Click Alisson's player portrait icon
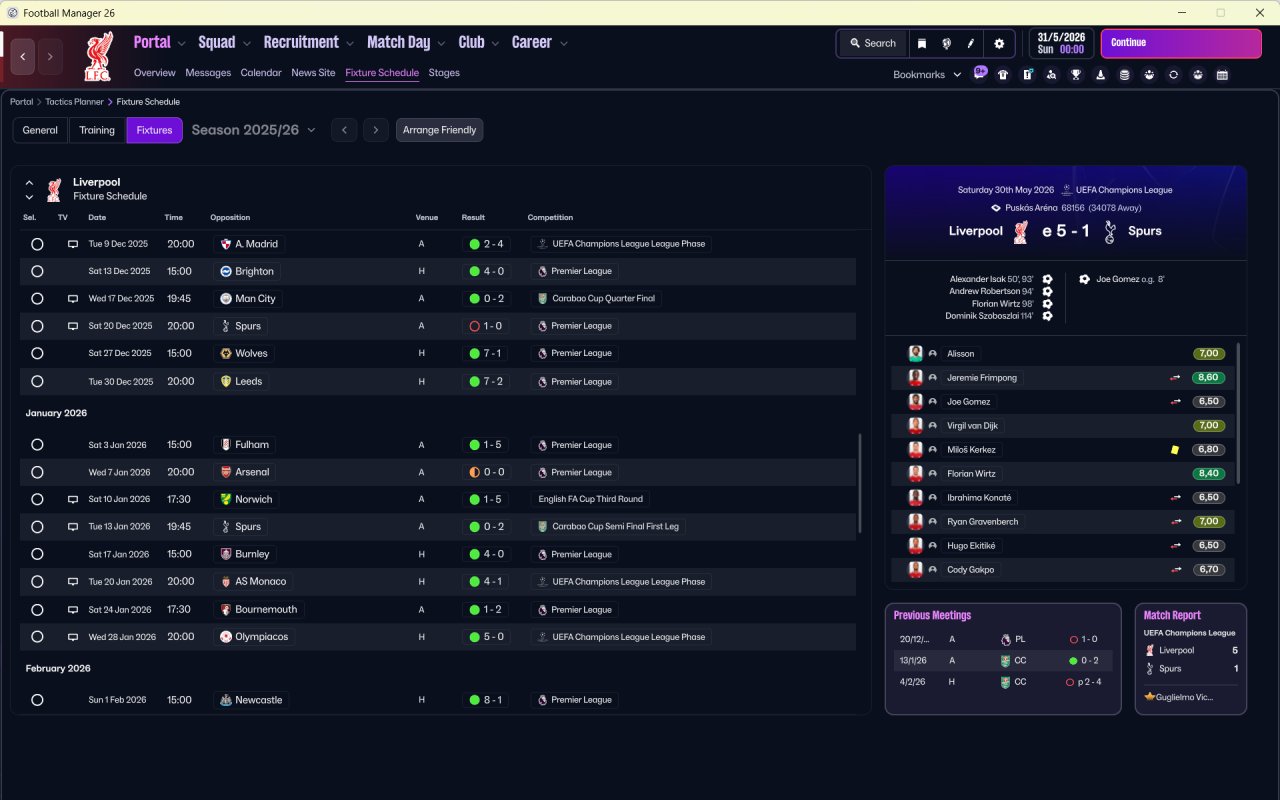1280x800 pixels. 915,354
